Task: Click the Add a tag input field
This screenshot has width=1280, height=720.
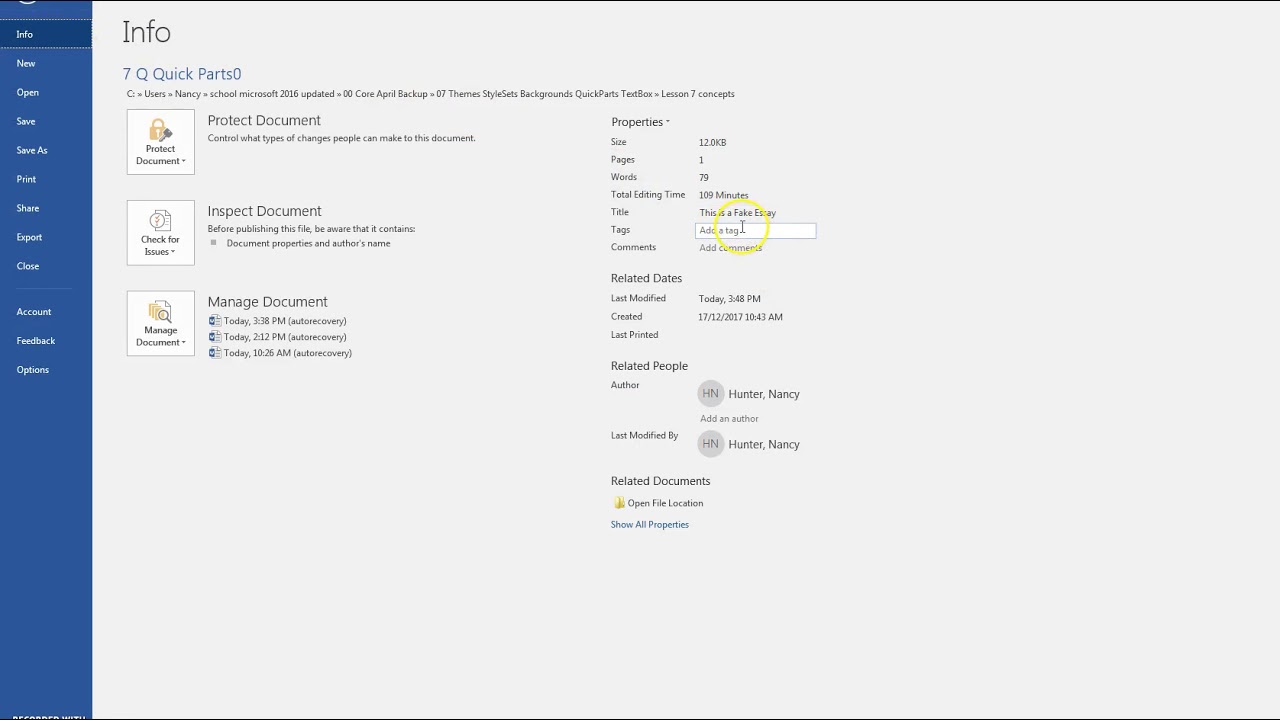Action: pyautogui.click(x=756, y=230)
